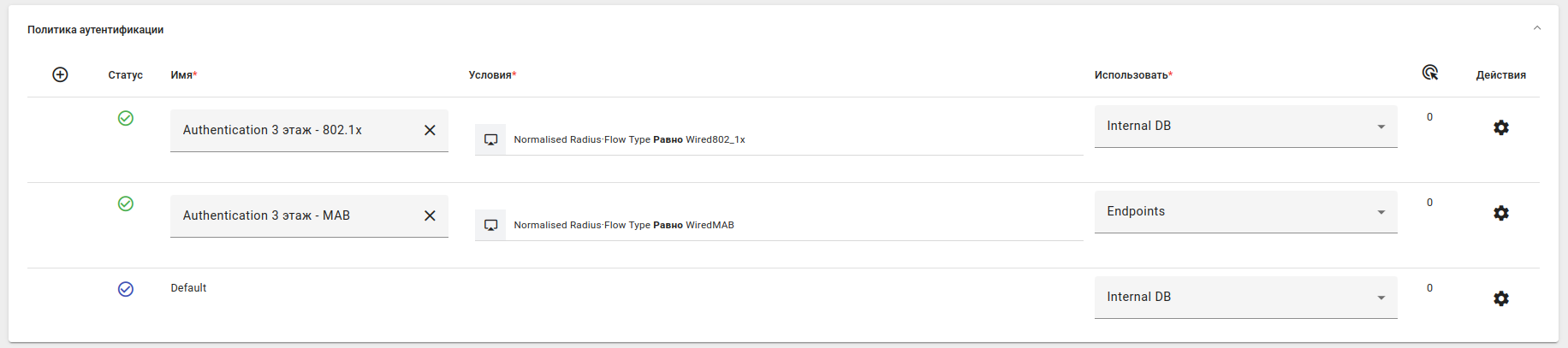Open identity source dropdown for 802.1x rule
The height and width of the screenshot is (348, 1568).
pos(1245,127)
